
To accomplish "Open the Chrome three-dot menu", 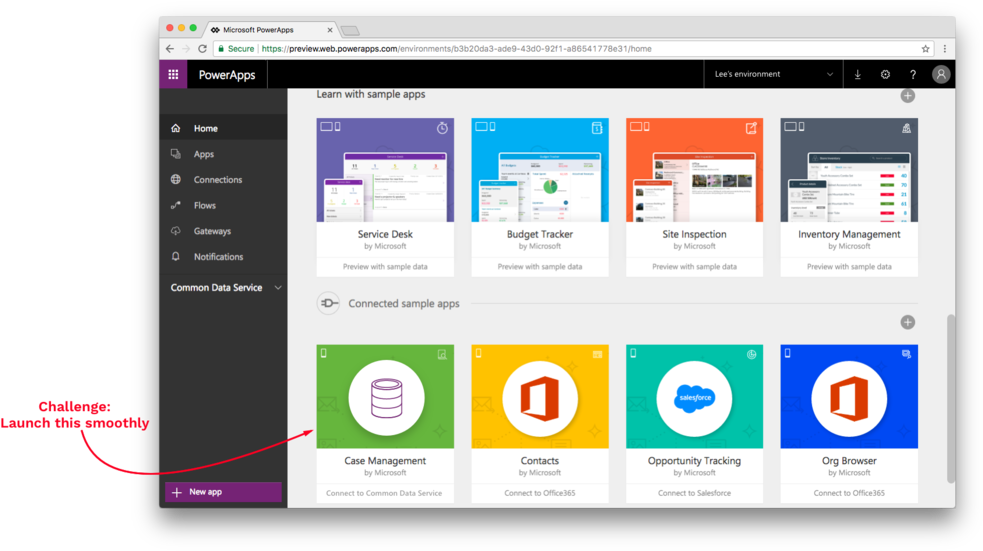I will coord(945,48).
